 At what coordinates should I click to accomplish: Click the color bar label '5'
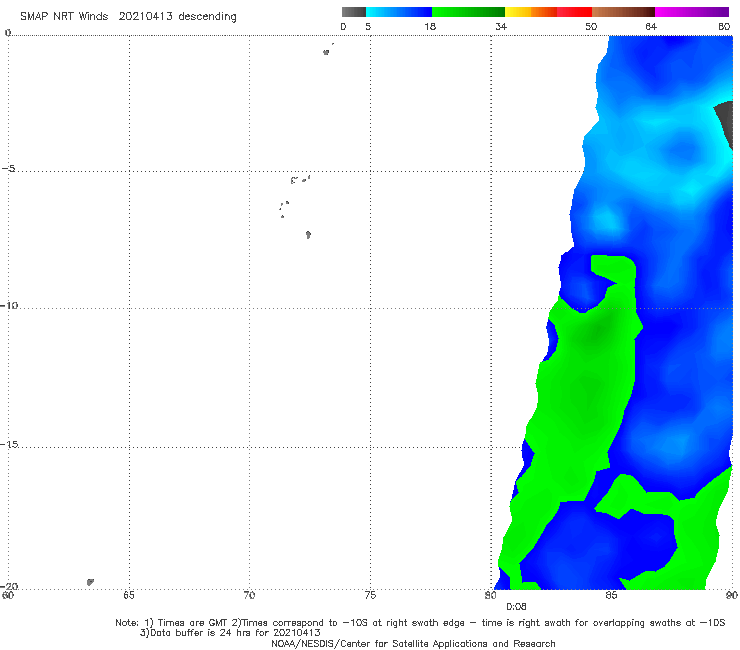[x=368, y=26]
